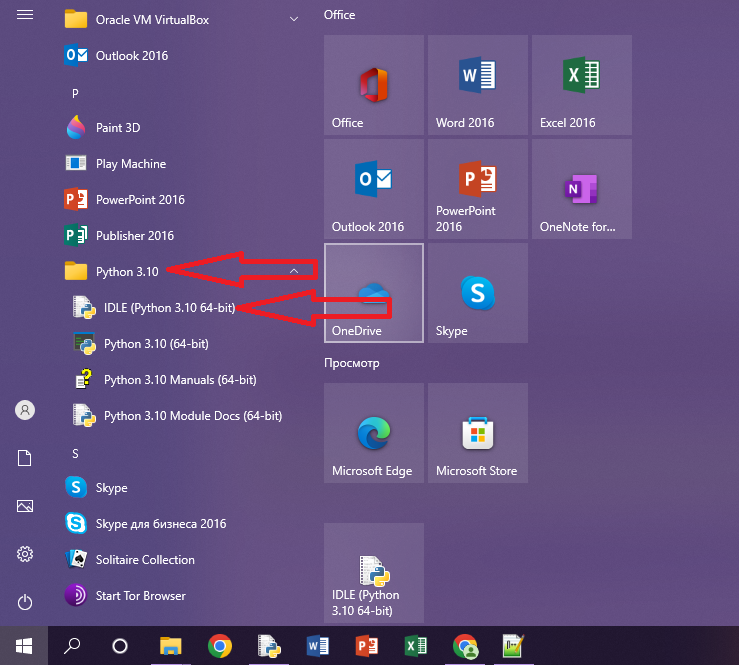Image resolution: width=739 pixels, height=665 pixels.
Task: Open Settings gear in Start sidebar
Action: [x=25, y=554]
